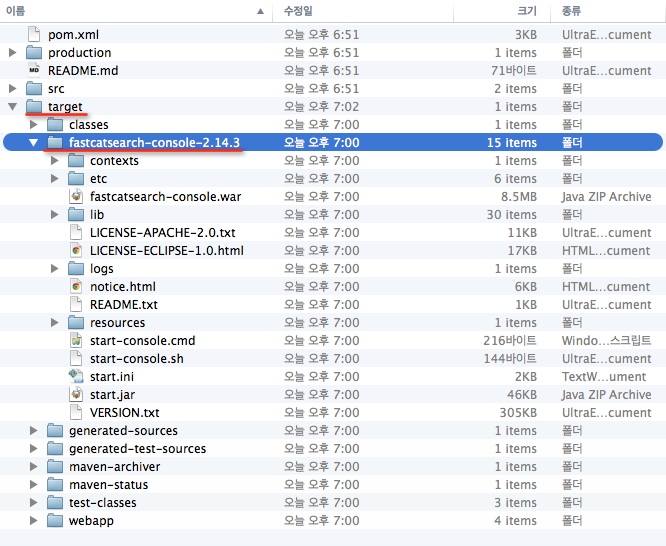
Task: Click the fastcatsearch-console-2.14.3 folder icon
Action: tap(55, 142)
